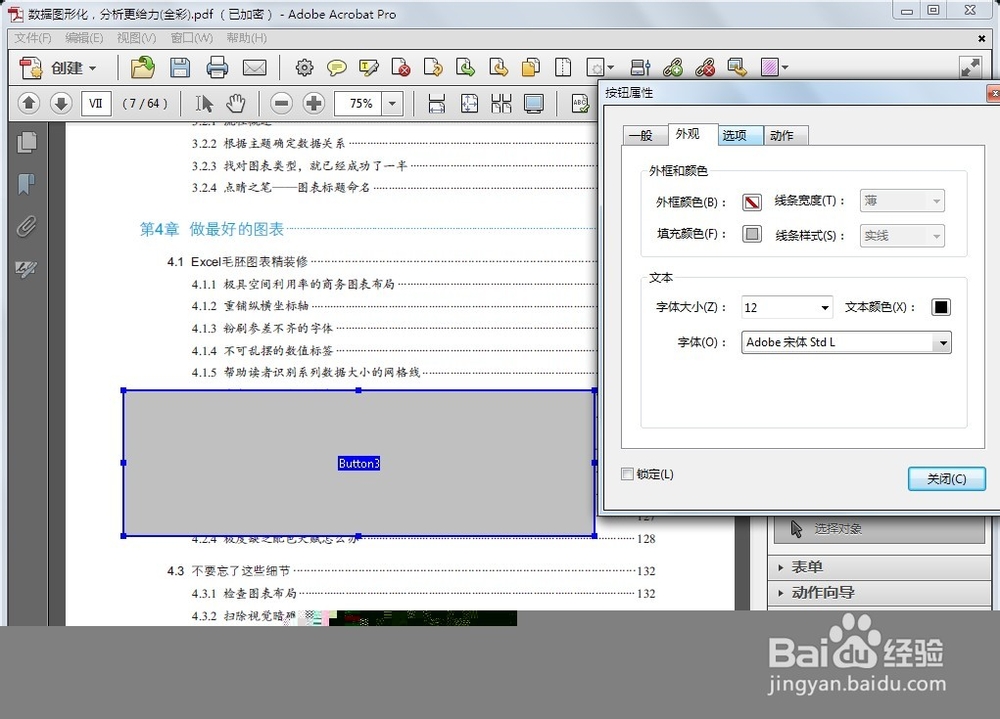Open the zoom level dropdown arrow
Viewport: 1000px width, 719px height.
392,103
